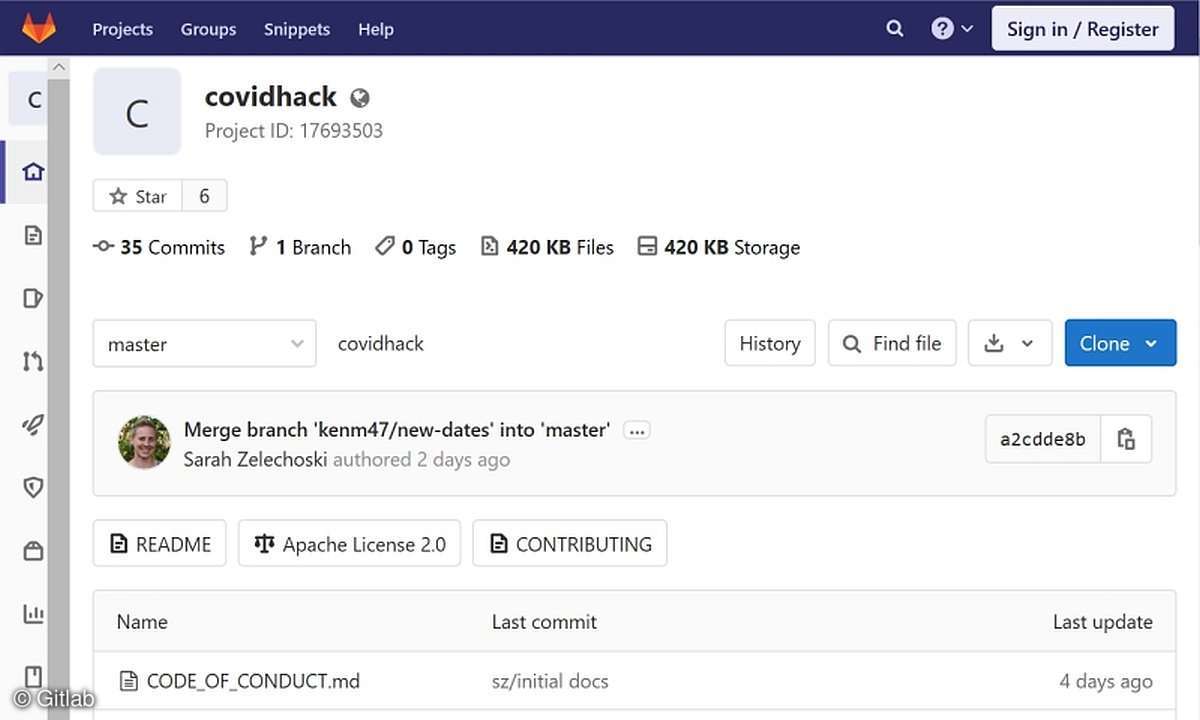The image size is (1200, 720).
Task: View the 0 Tags link
Action: [415, 247]
